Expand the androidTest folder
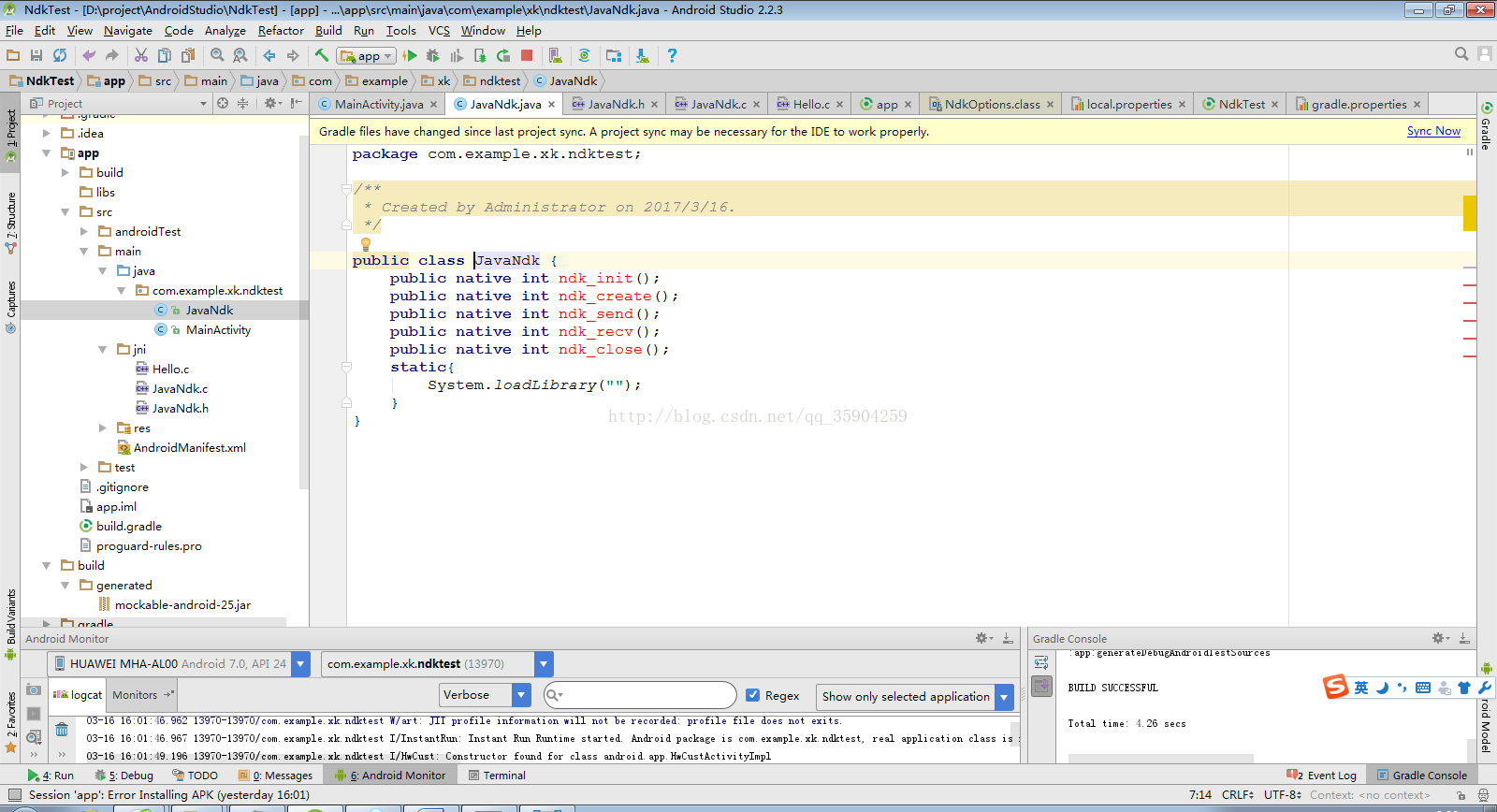1497x812 pixels. 84,231
